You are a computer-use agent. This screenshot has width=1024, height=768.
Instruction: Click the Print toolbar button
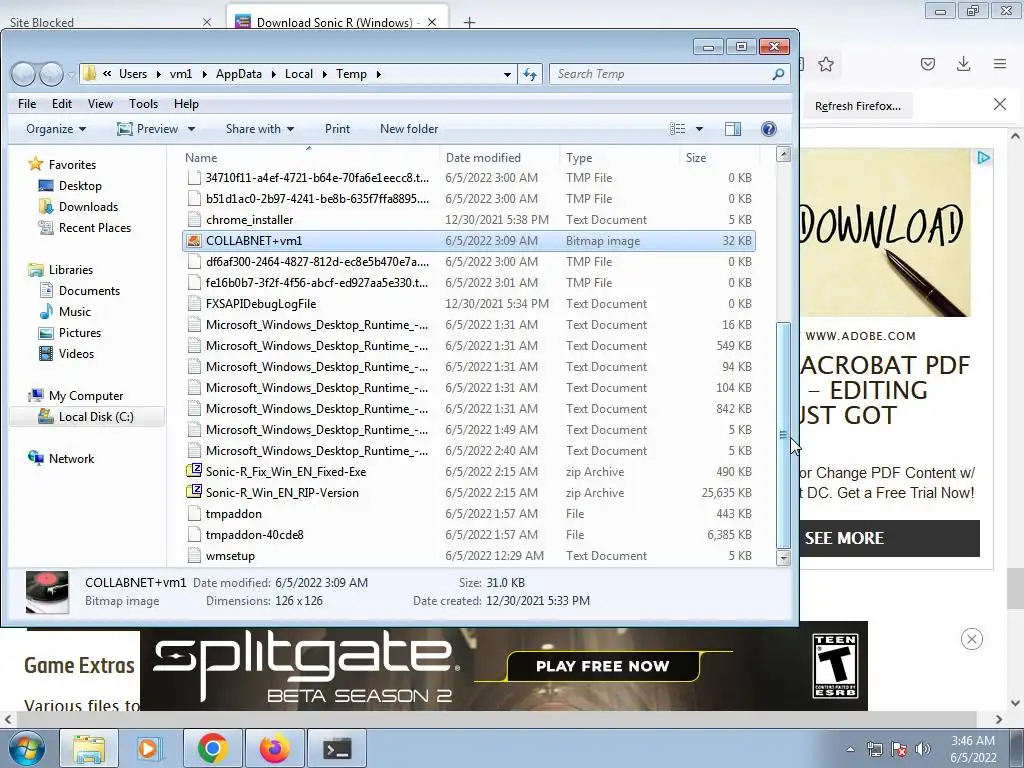337,129
